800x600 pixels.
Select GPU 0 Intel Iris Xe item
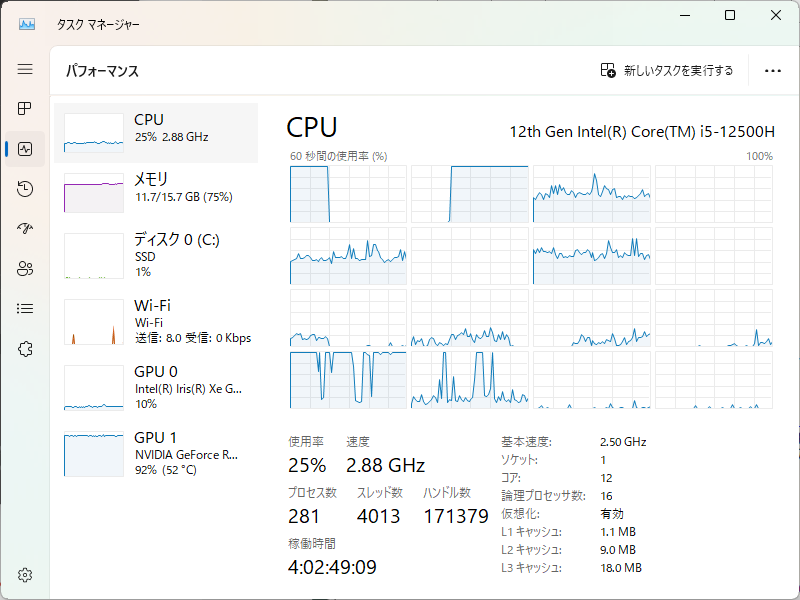(156, 388)
